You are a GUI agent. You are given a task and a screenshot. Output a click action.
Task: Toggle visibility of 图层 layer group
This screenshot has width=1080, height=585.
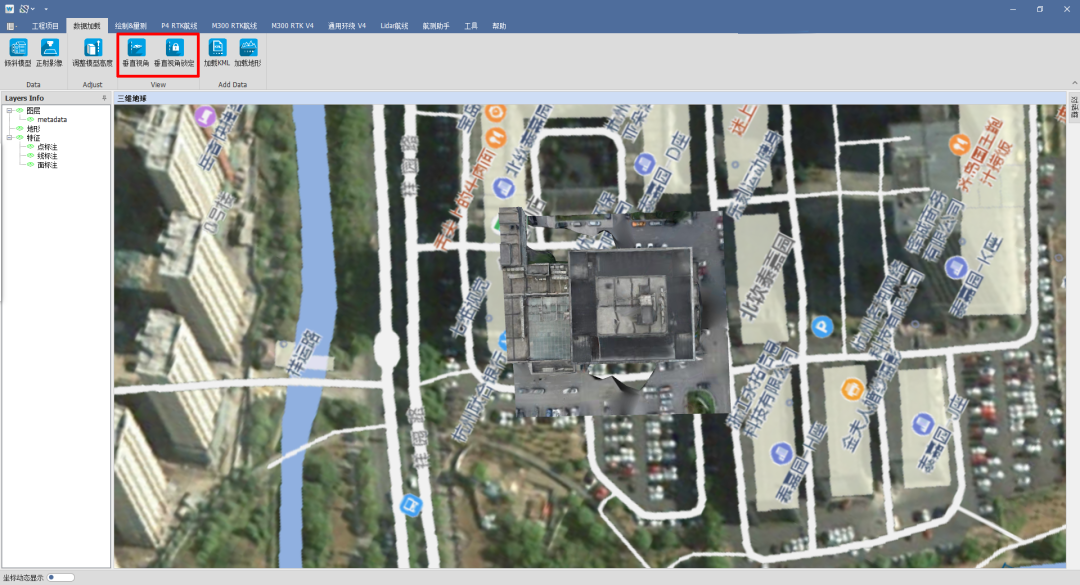20,110
